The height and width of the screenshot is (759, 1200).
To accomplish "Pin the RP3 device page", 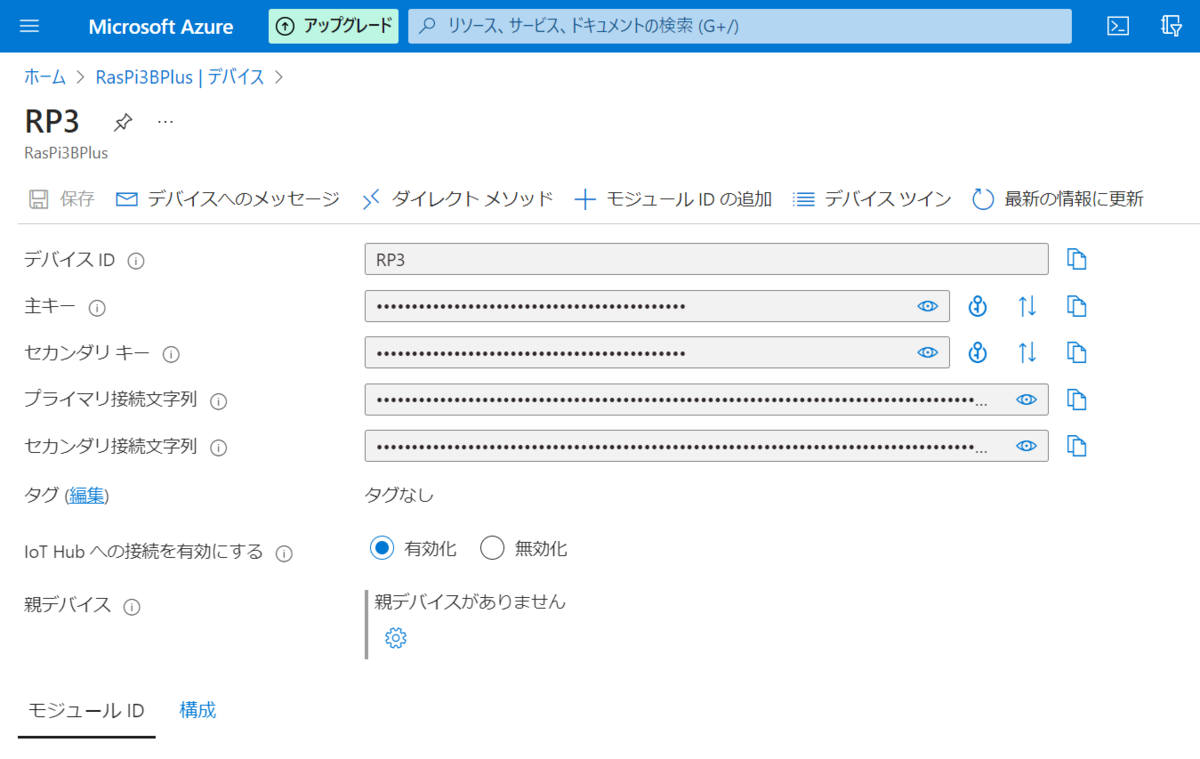I will coord(122,123).
